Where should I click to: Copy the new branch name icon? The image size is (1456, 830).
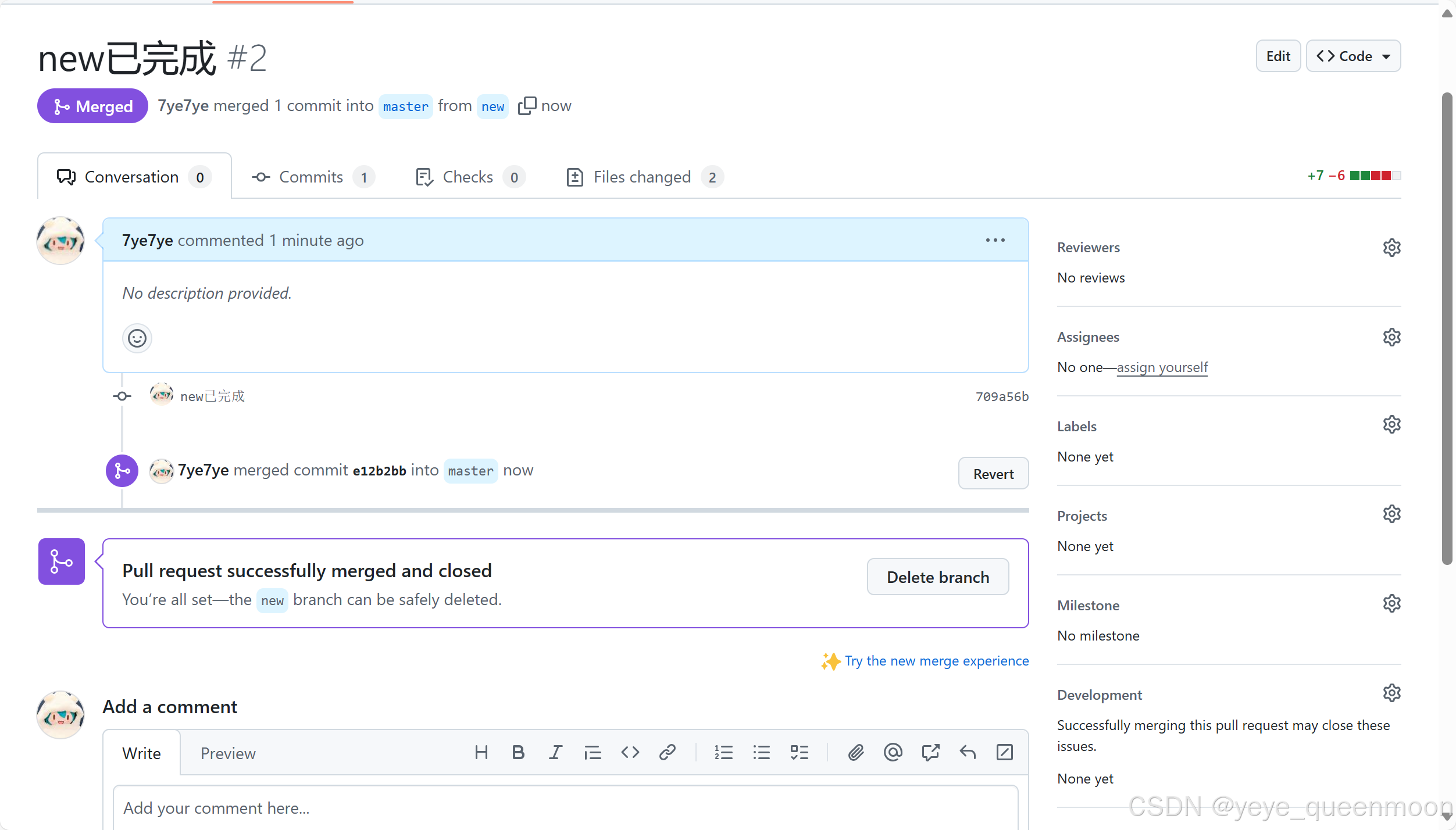(x=526, y=106)
